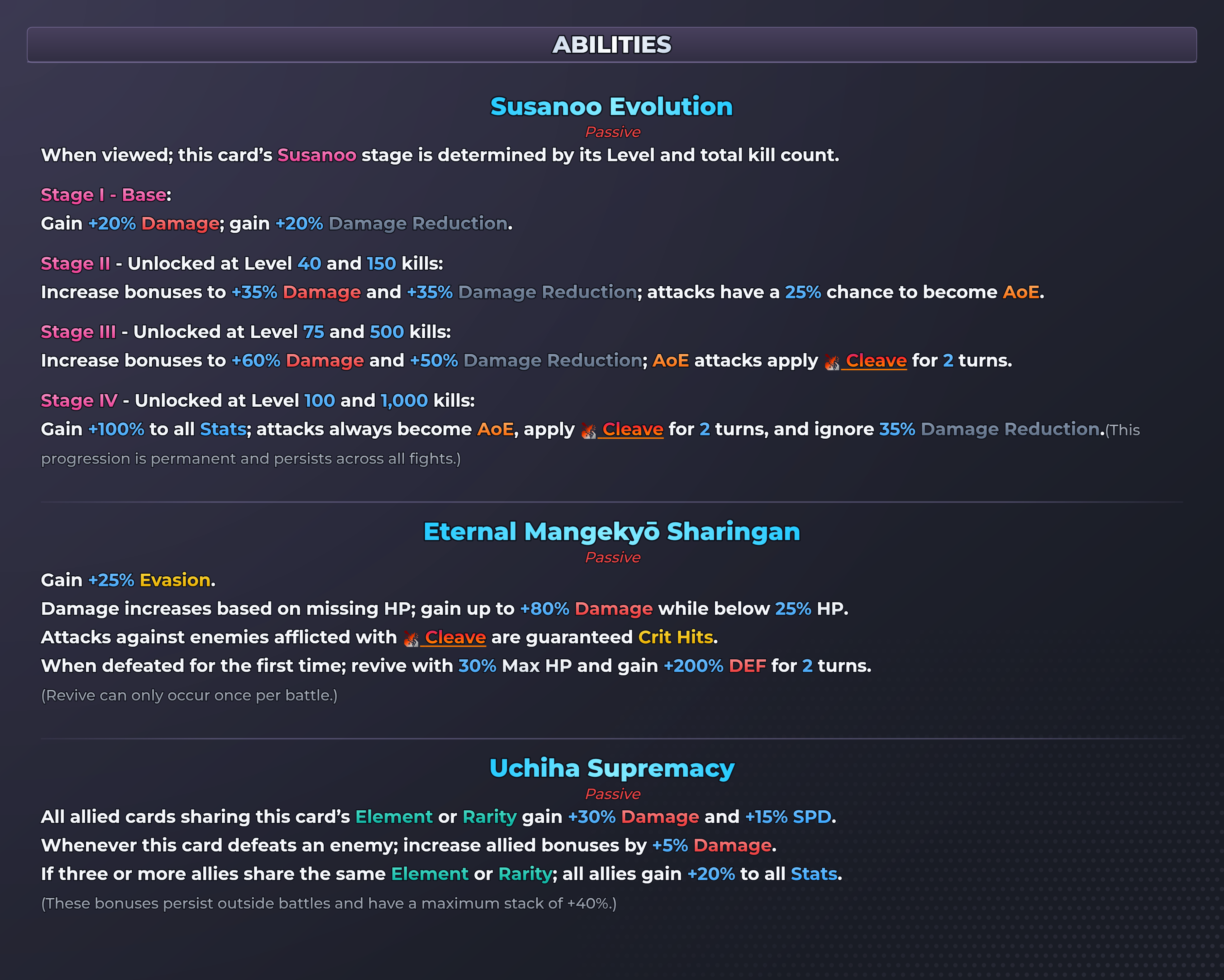Click the maximum stack of +40% note
The width and height of the screenshot is (1224, 980).
click(x=329, y=903)
